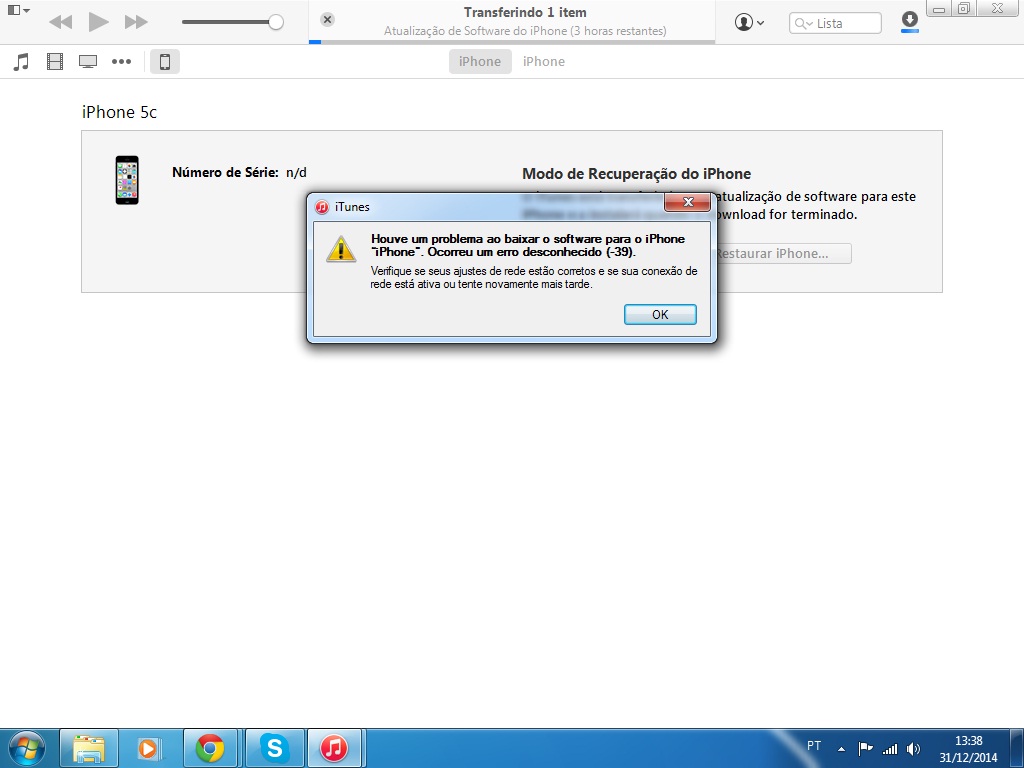Minimize the iTunes window
Screen dimensions: 1024x768
939,9
